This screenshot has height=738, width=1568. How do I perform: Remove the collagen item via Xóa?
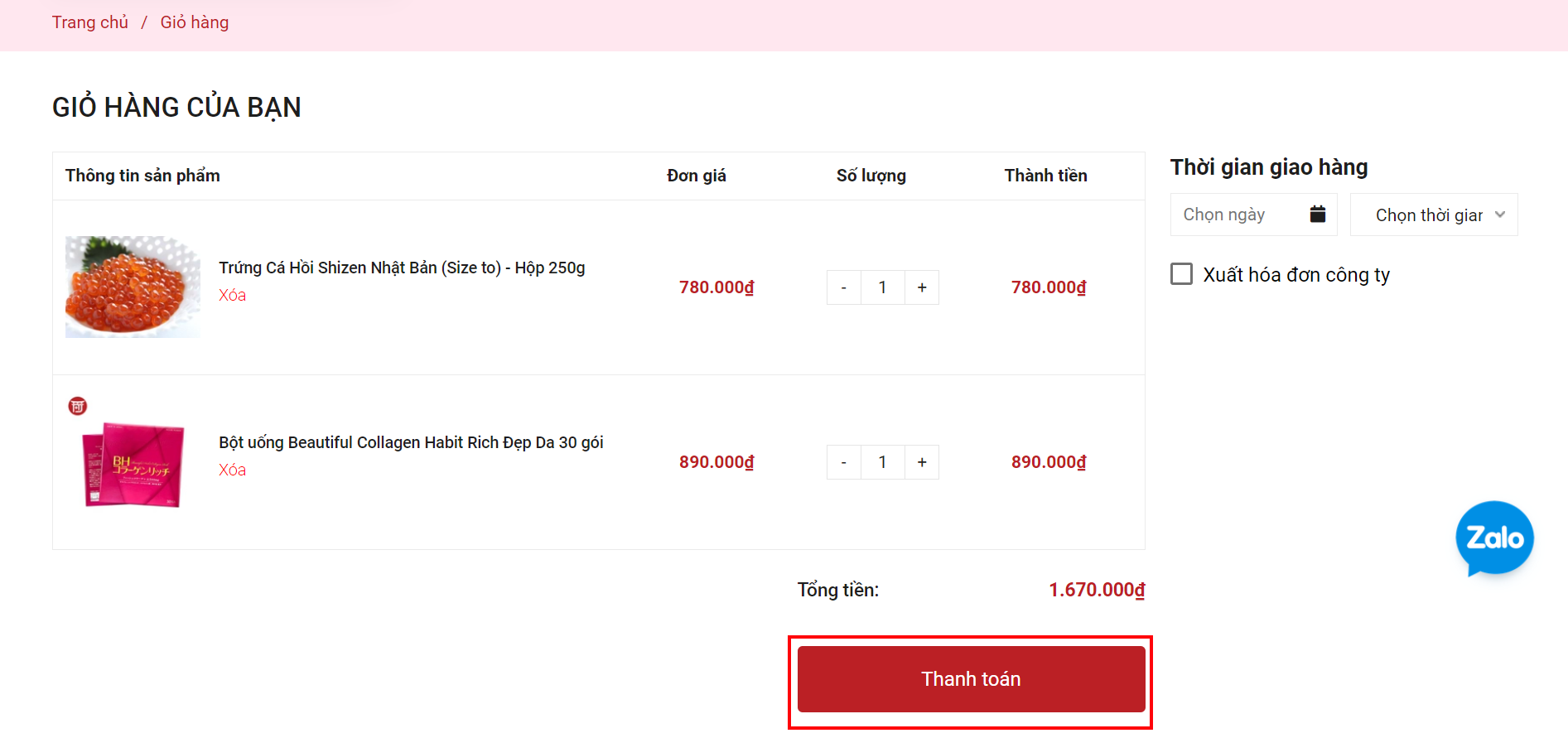tap(232, 470)
